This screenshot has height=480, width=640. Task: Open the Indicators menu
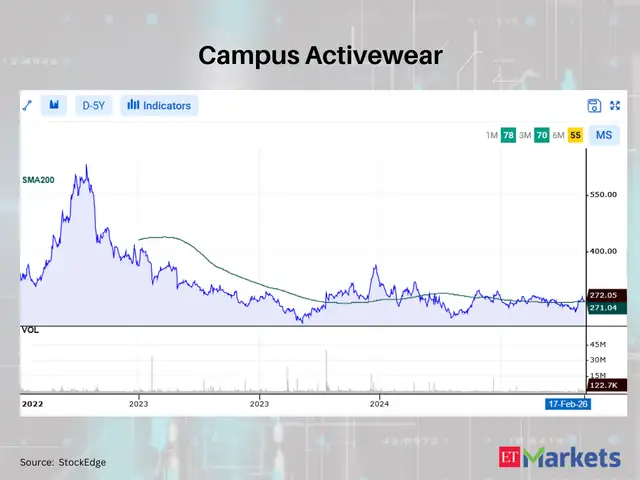[159, 106]
